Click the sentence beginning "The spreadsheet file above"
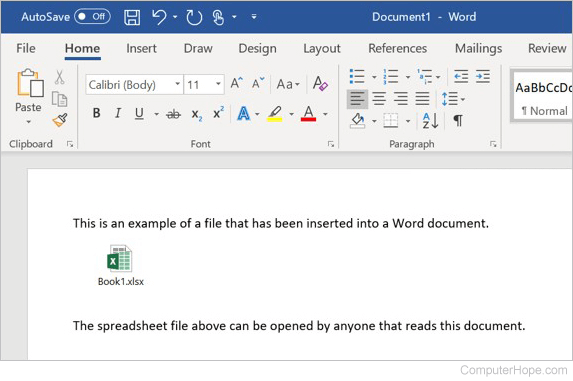 tap(299, 325)
